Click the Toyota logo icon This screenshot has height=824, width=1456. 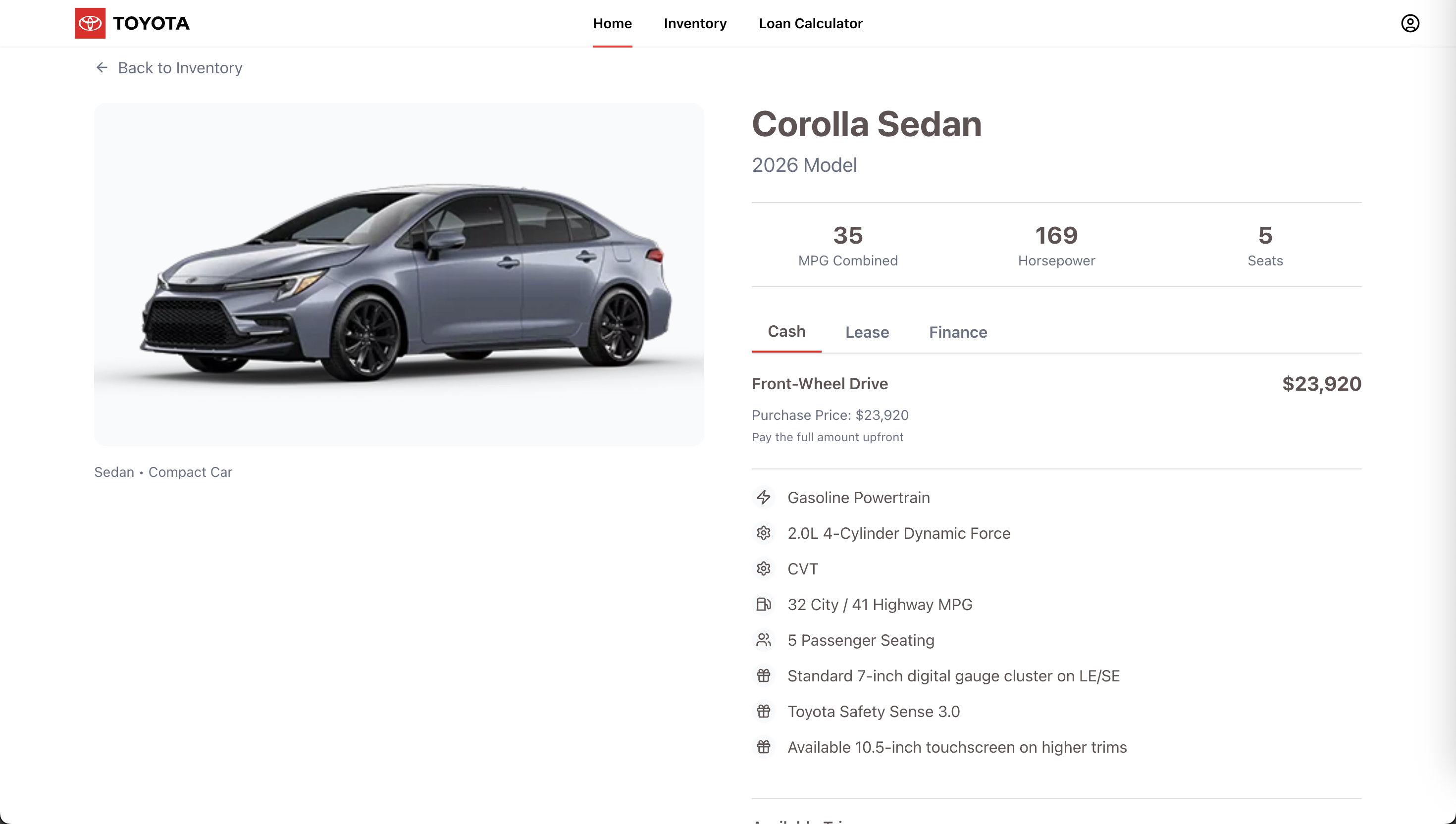[90, 23]
